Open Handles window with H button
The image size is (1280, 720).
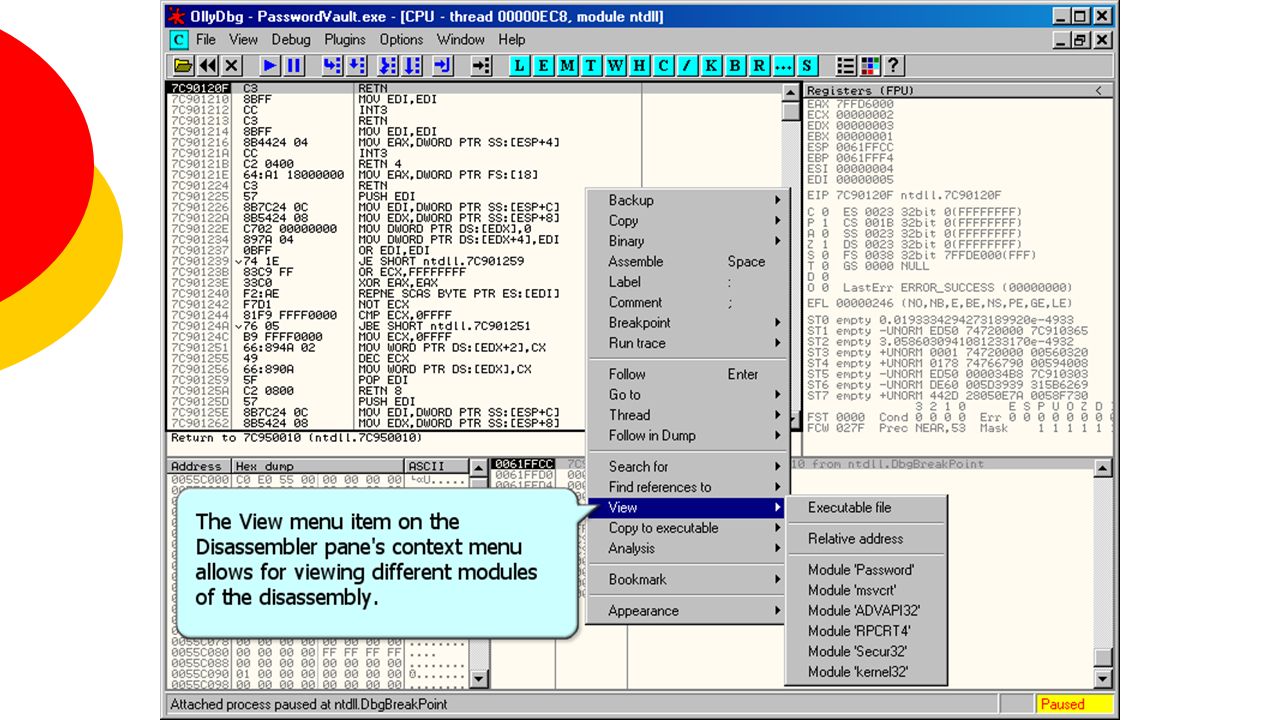[x=640, y=66]
